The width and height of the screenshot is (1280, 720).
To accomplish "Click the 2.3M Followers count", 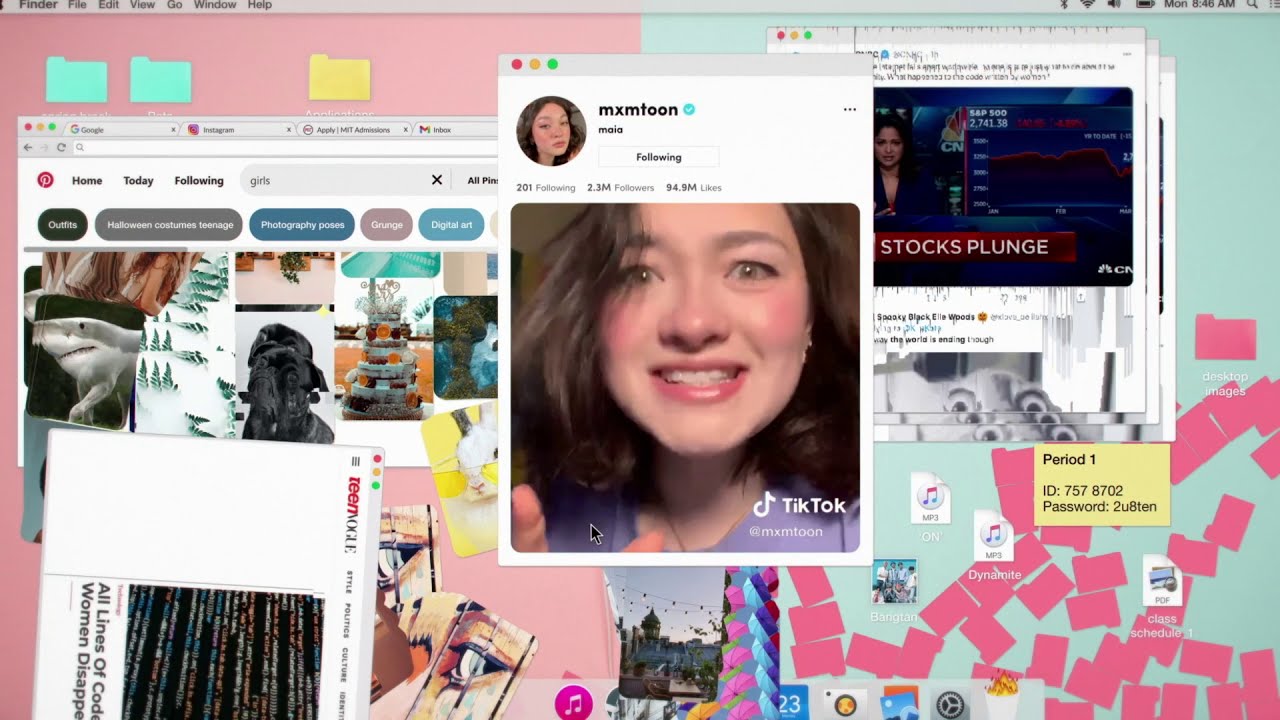I will 620,187.
